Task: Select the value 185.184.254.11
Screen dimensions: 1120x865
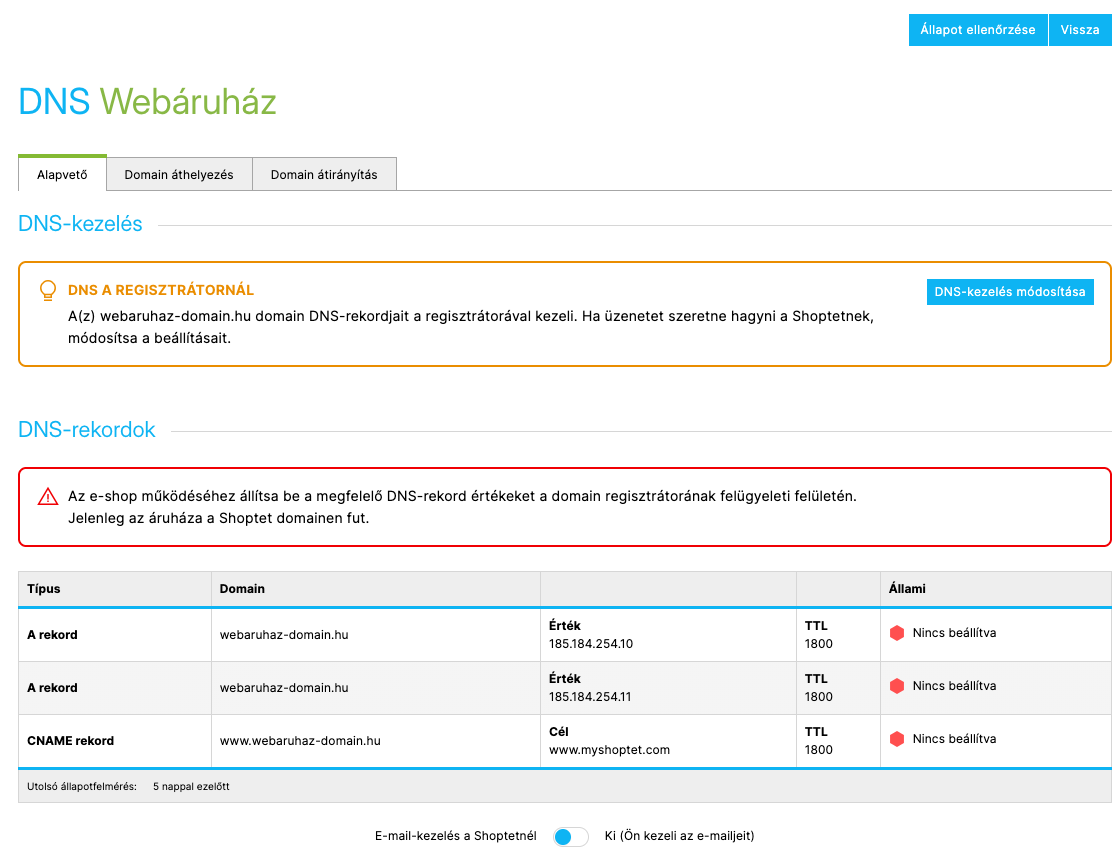Action: (x=590, y=696)
